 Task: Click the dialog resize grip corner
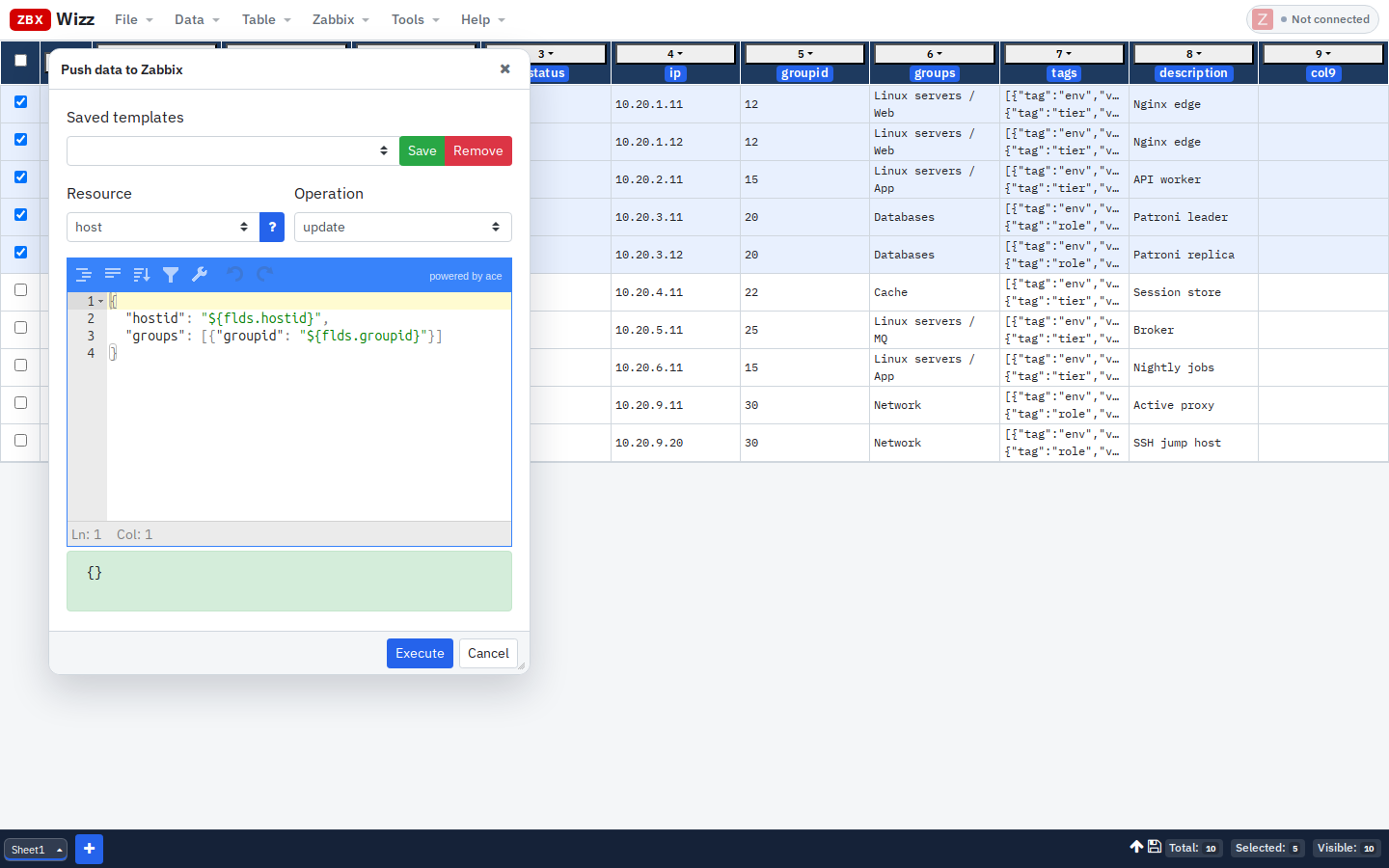pos(522,665)
